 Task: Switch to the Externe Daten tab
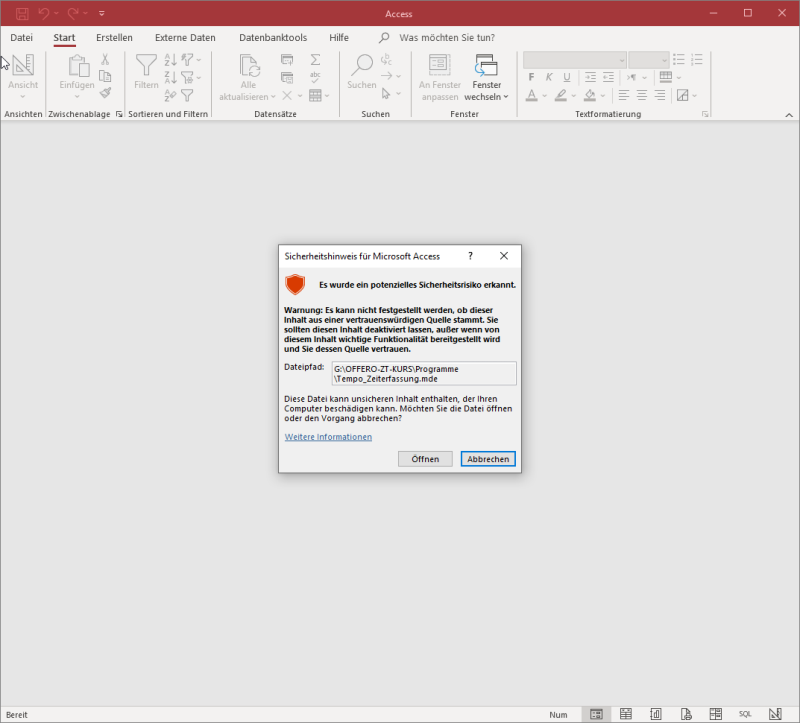coord(185,37)
